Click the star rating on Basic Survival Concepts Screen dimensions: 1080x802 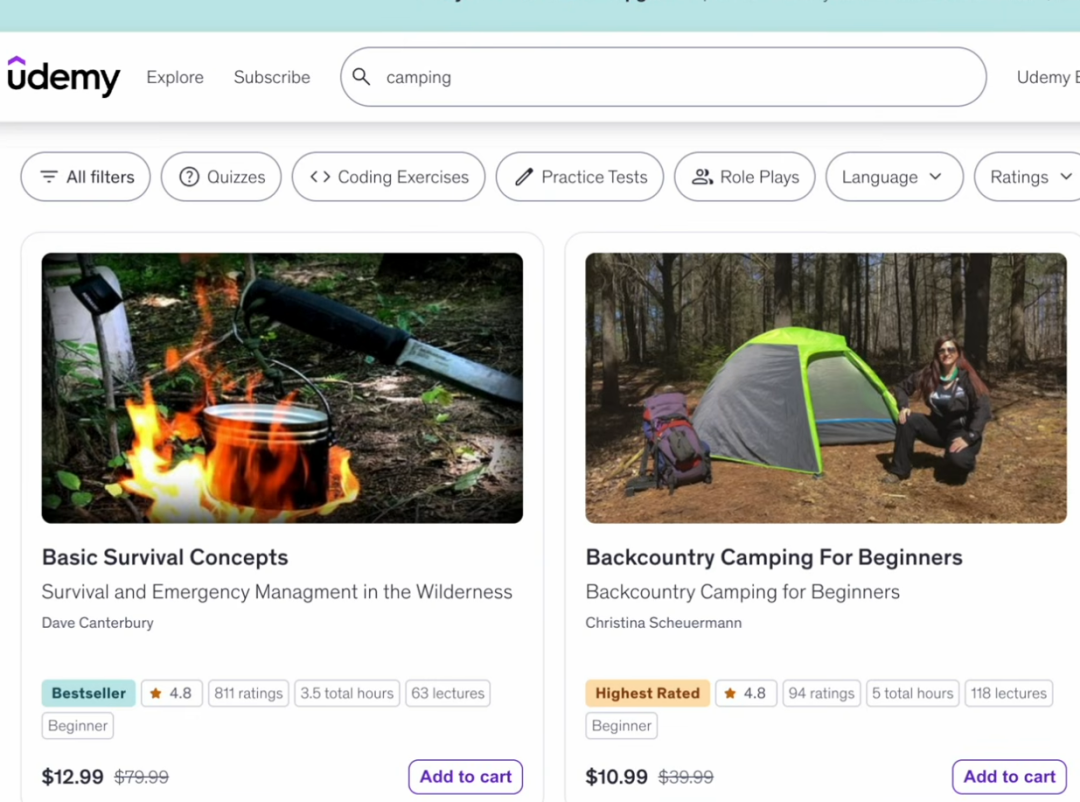(x=172, y=693)
